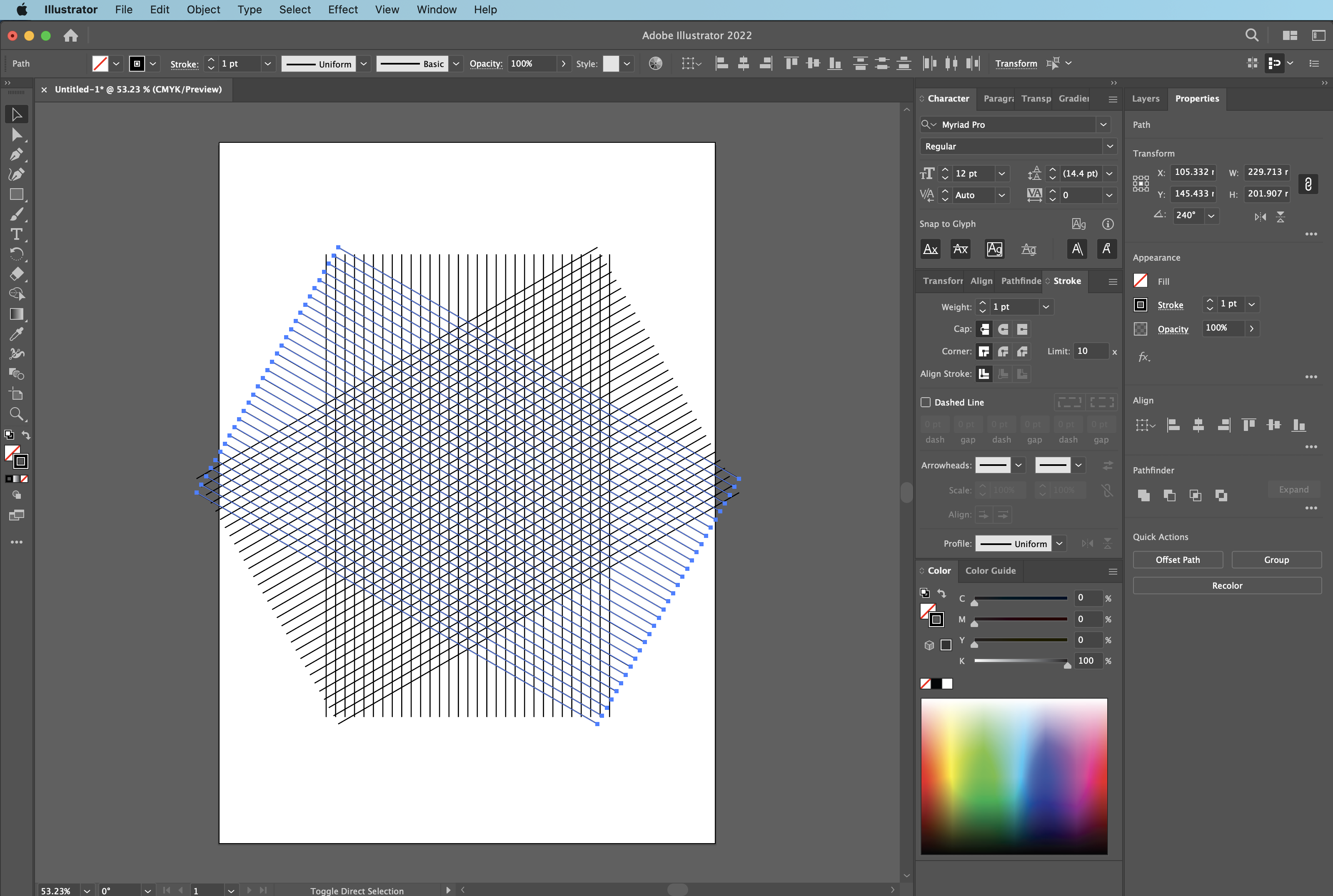Select the Eyedropper tool
This screenshot has height=896, width=1333.
click(x=17, y=334)
